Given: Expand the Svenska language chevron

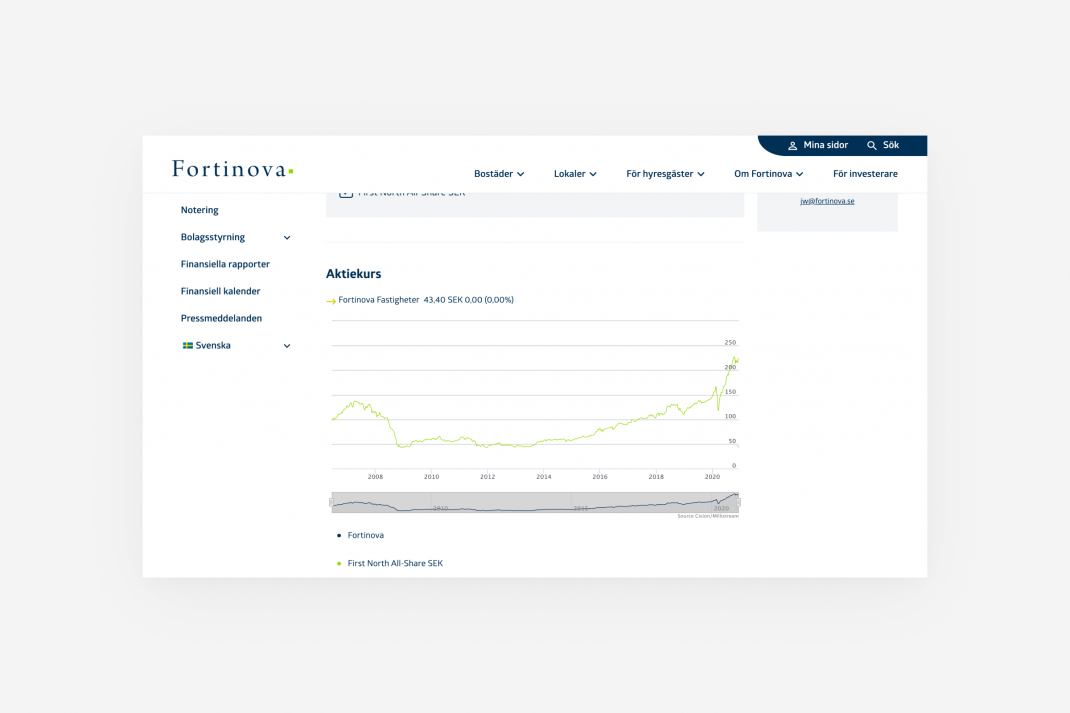Looking at the screenshot, I should (287, 346).
